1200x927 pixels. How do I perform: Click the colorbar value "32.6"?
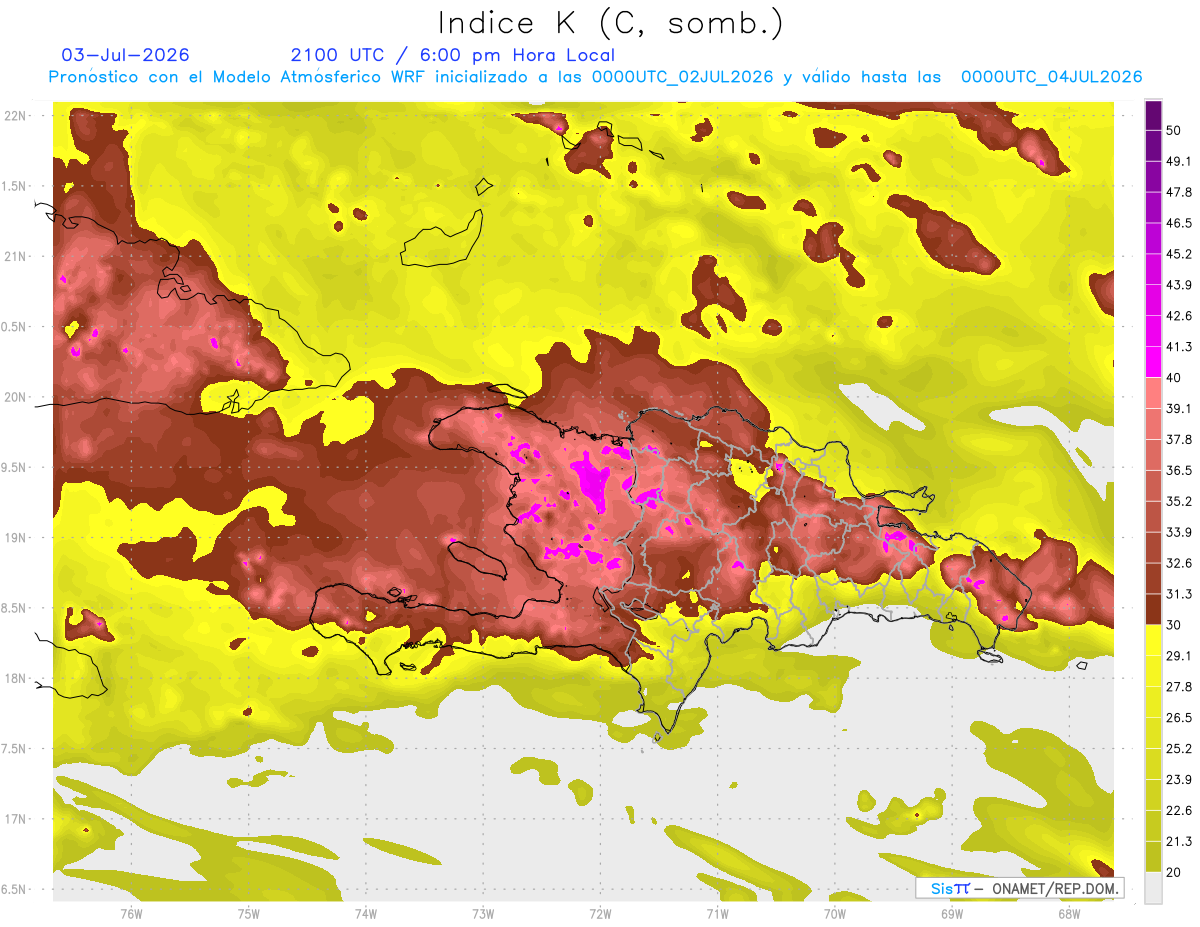1179,563
